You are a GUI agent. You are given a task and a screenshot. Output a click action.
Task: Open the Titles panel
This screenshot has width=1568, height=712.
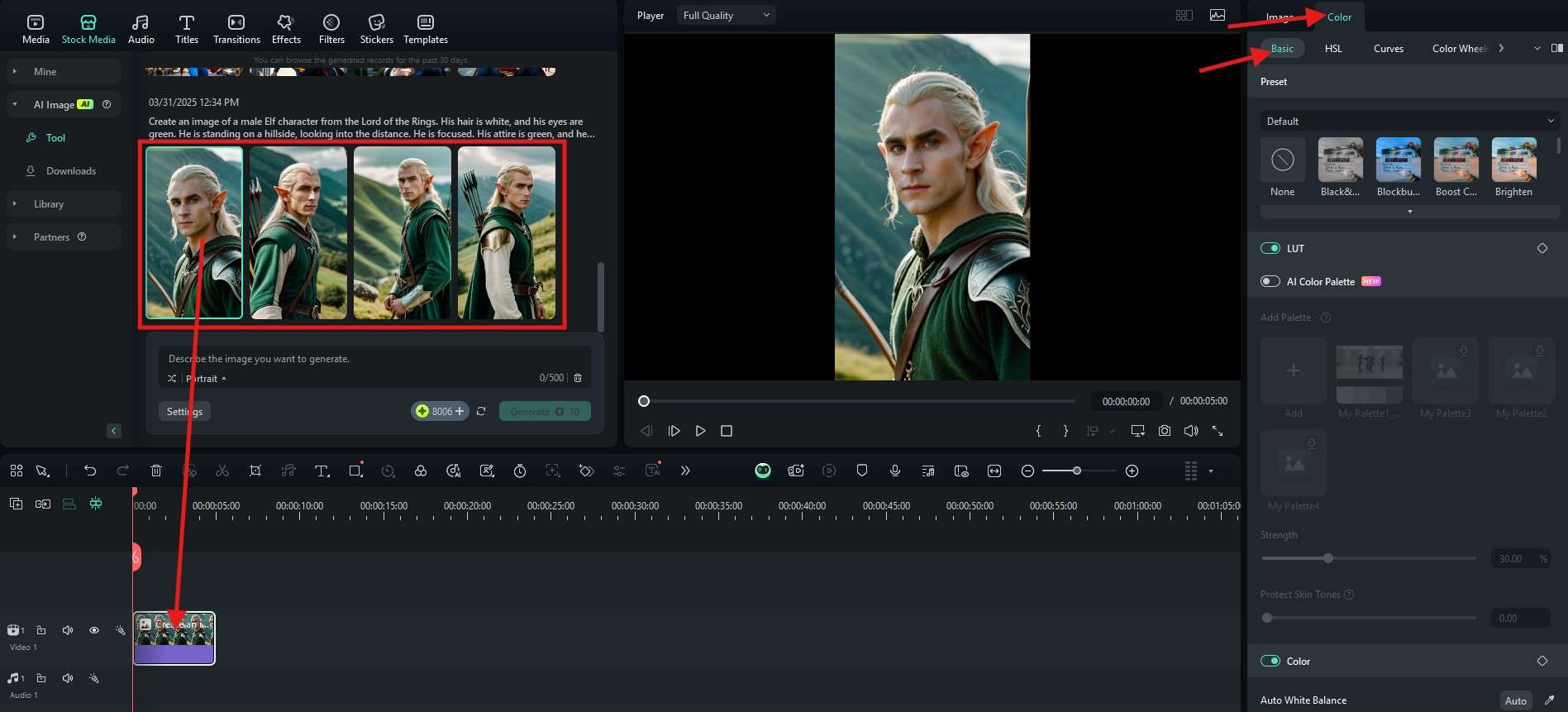[x=187, y=29]
